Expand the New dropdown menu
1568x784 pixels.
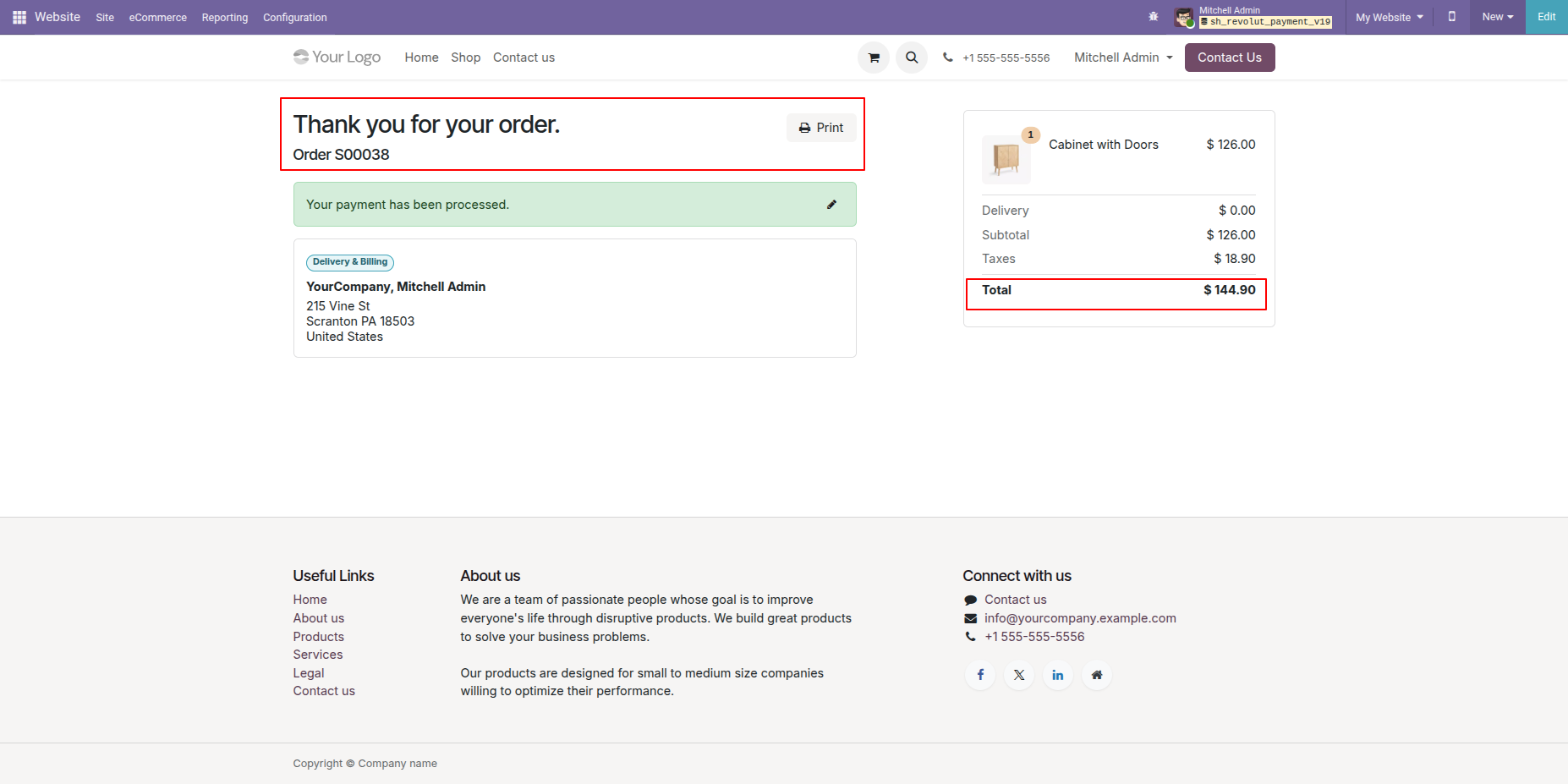point(1497,17)
